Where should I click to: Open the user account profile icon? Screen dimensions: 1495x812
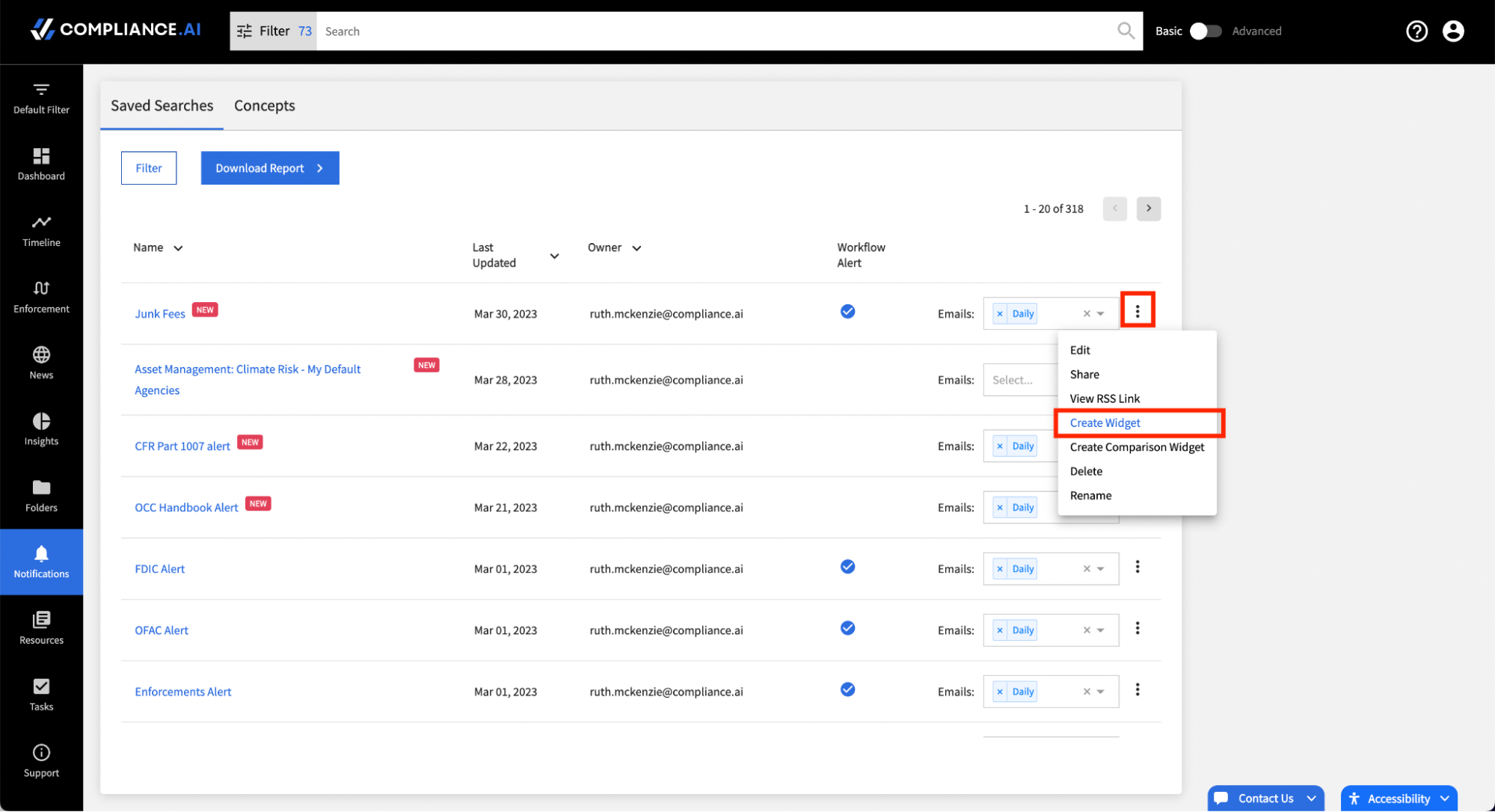click(x=1453, y=31)
